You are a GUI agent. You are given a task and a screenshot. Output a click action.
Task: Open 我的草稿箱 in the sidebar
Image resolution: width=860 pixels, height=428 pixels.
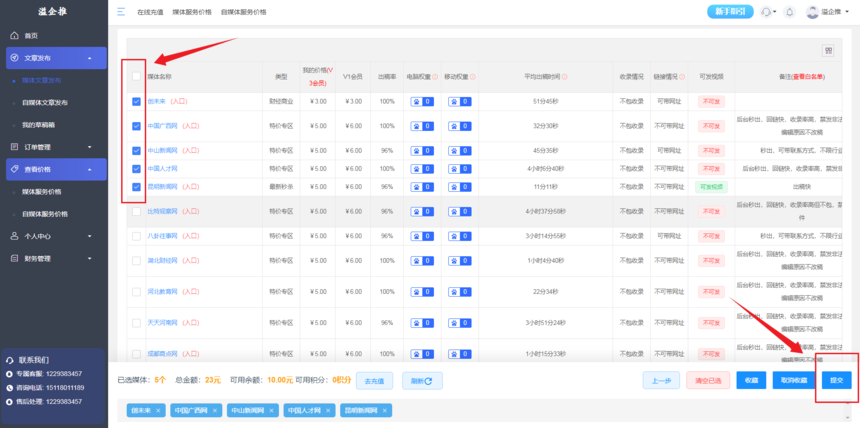coord(38,125)
